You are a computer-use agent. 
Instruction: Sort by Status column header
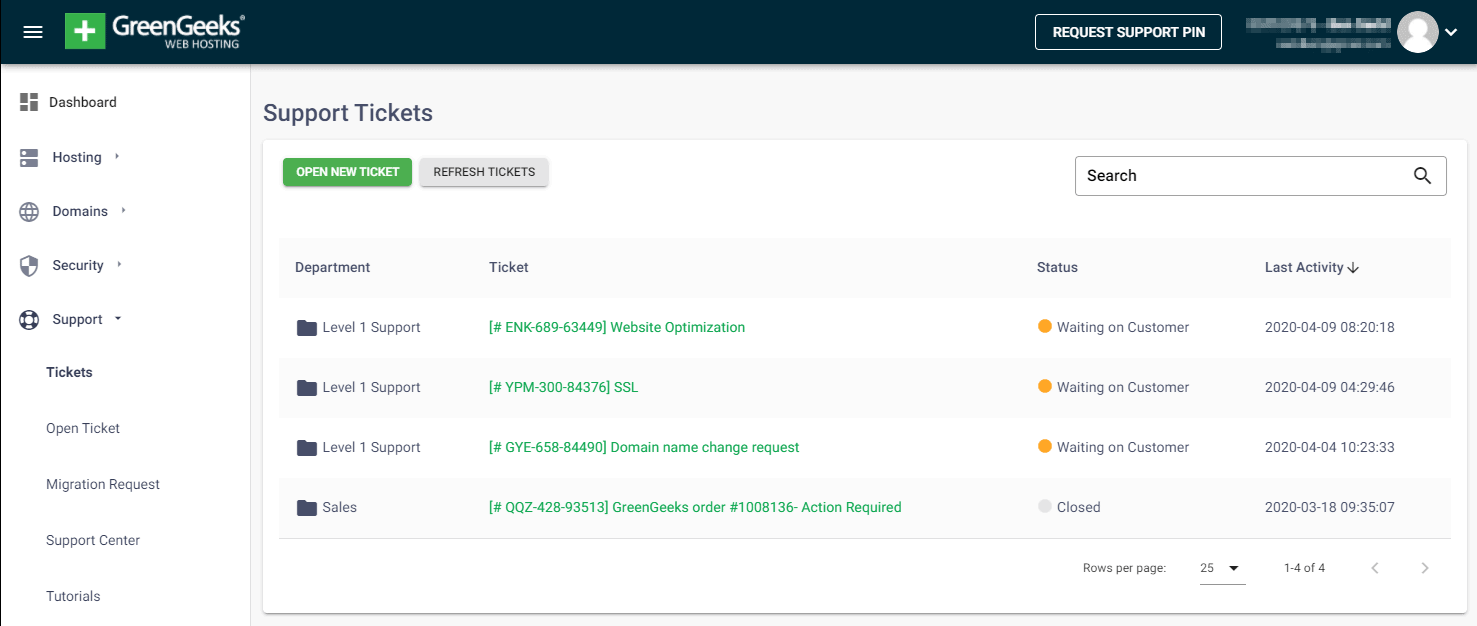tap(1057, 267)
